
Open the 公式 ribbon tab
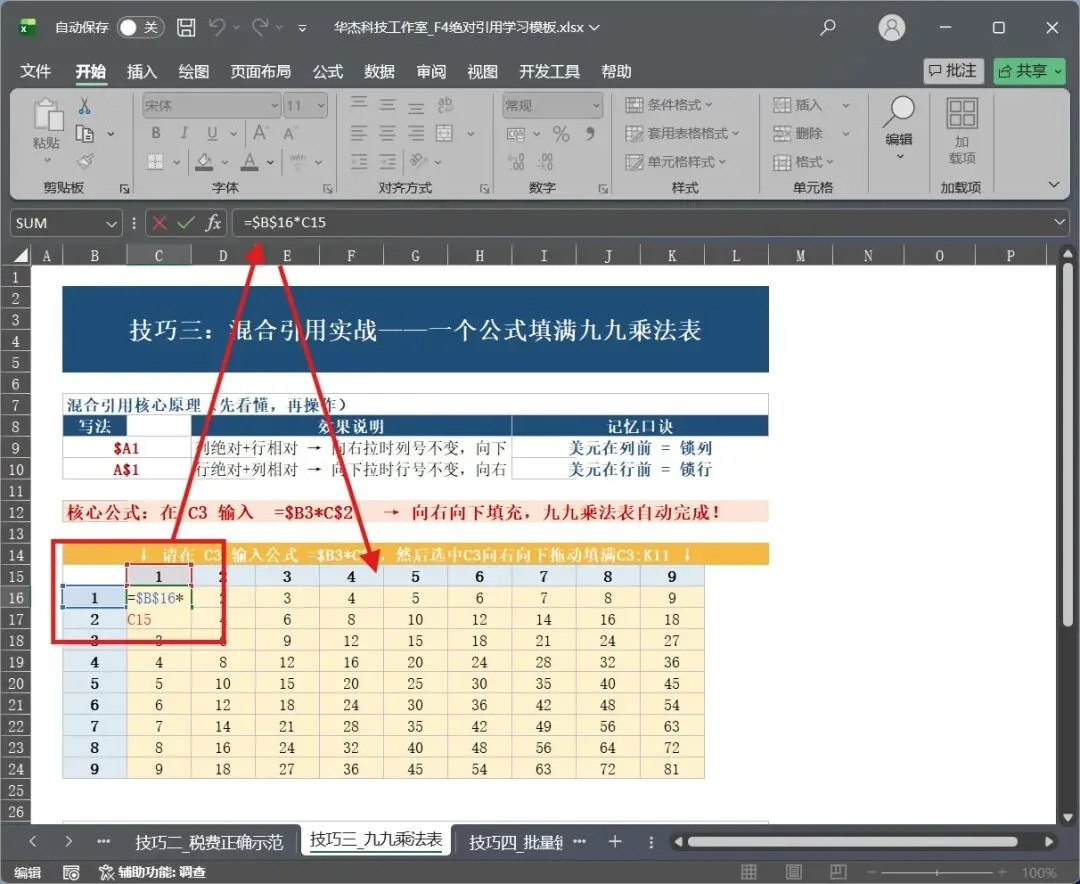click(x=328, y=72)
